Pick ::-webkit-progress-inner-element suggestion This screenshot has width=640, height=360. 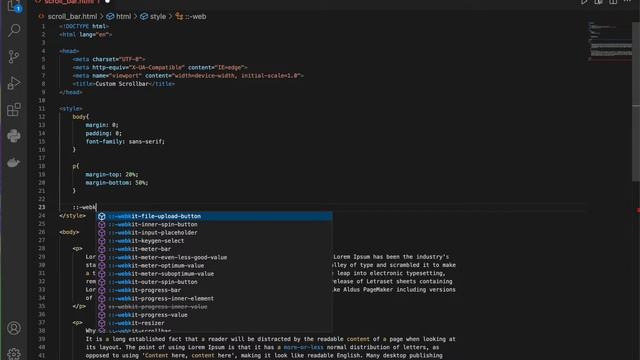(x=214, y=298)
